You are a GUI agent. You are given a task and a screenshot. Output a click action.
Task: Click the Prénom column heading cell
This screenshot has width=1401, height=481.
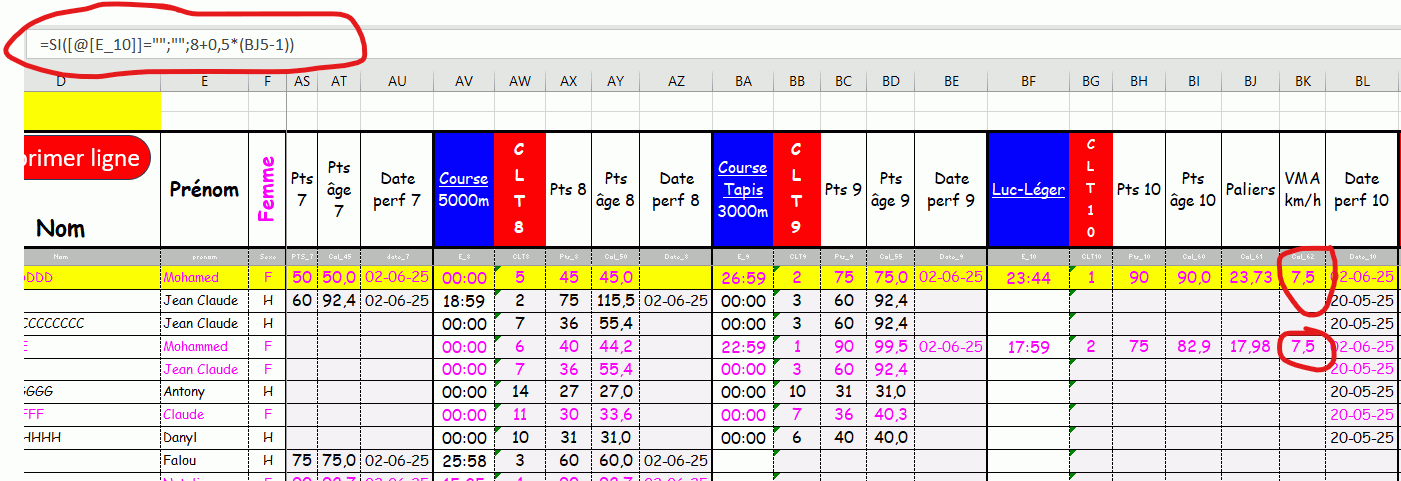point(204,189)
